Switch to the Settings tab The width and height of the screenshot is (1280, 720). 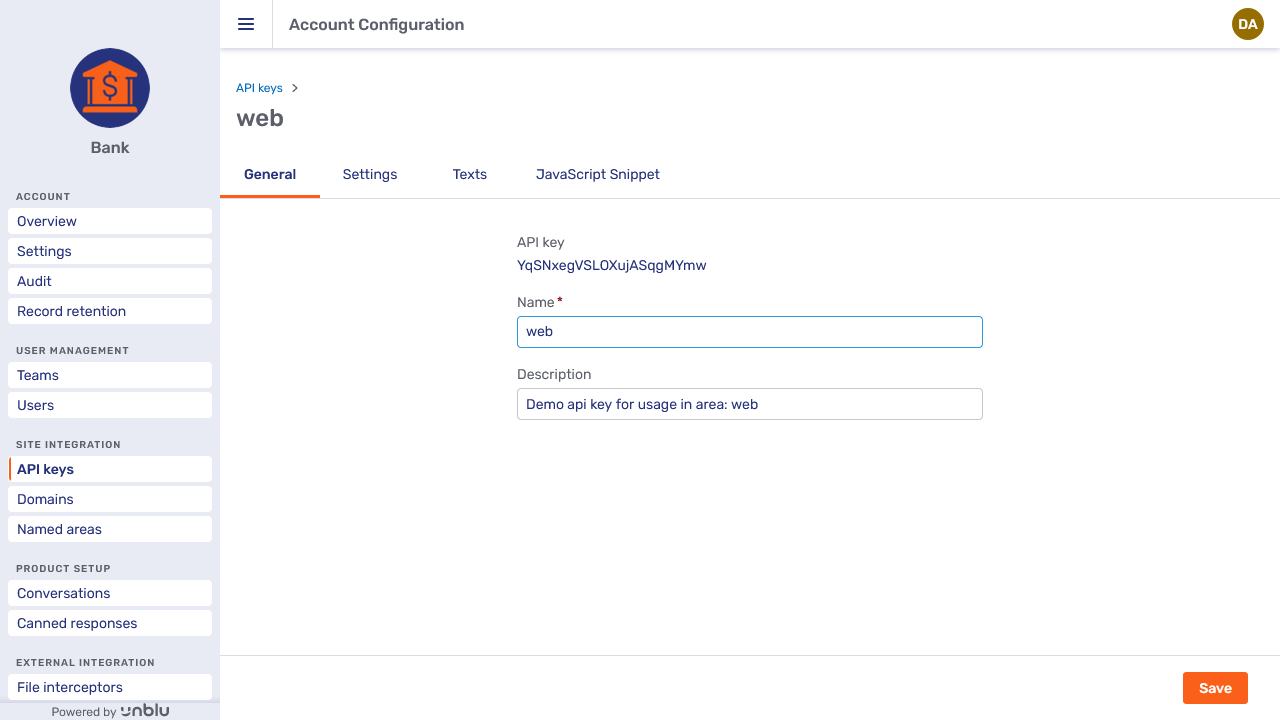[370, 174]
